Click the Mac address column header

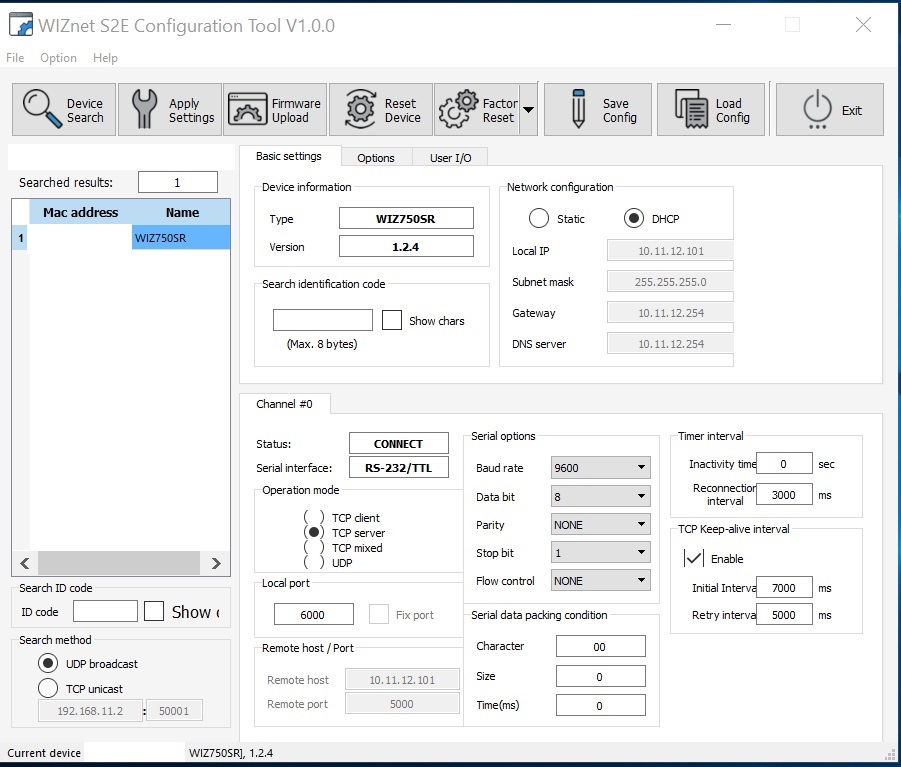click(x=80, y=213)
